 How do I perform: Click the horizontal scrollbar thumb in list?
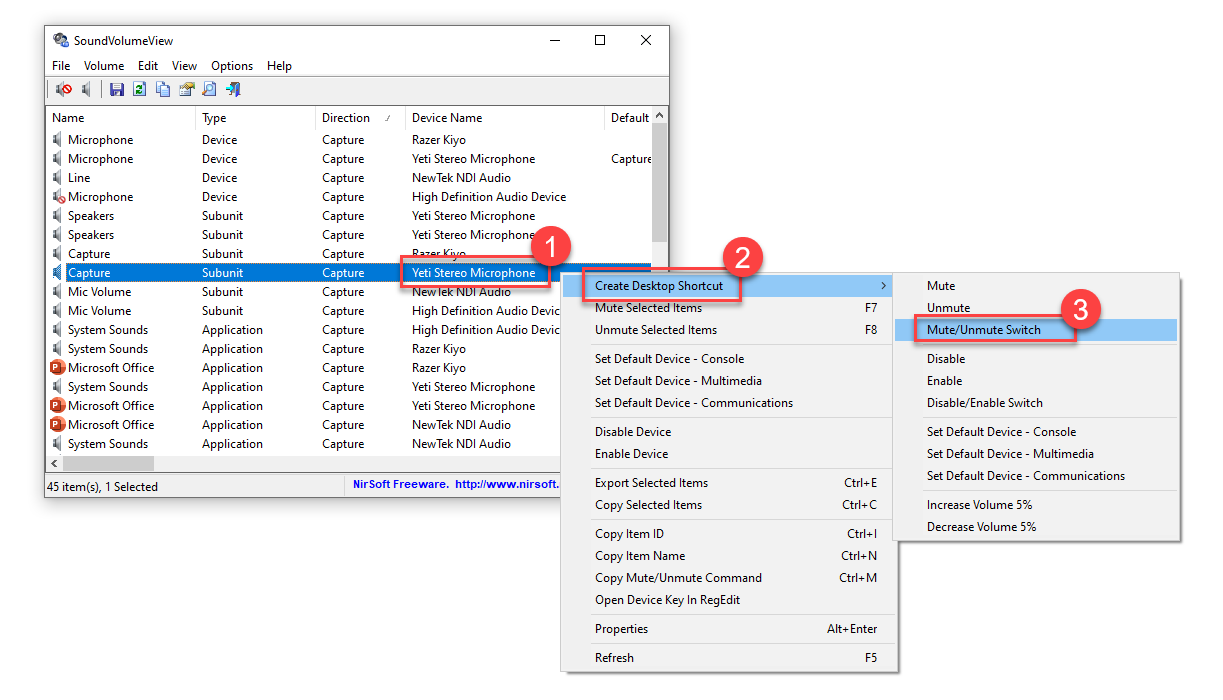point(108,464)
